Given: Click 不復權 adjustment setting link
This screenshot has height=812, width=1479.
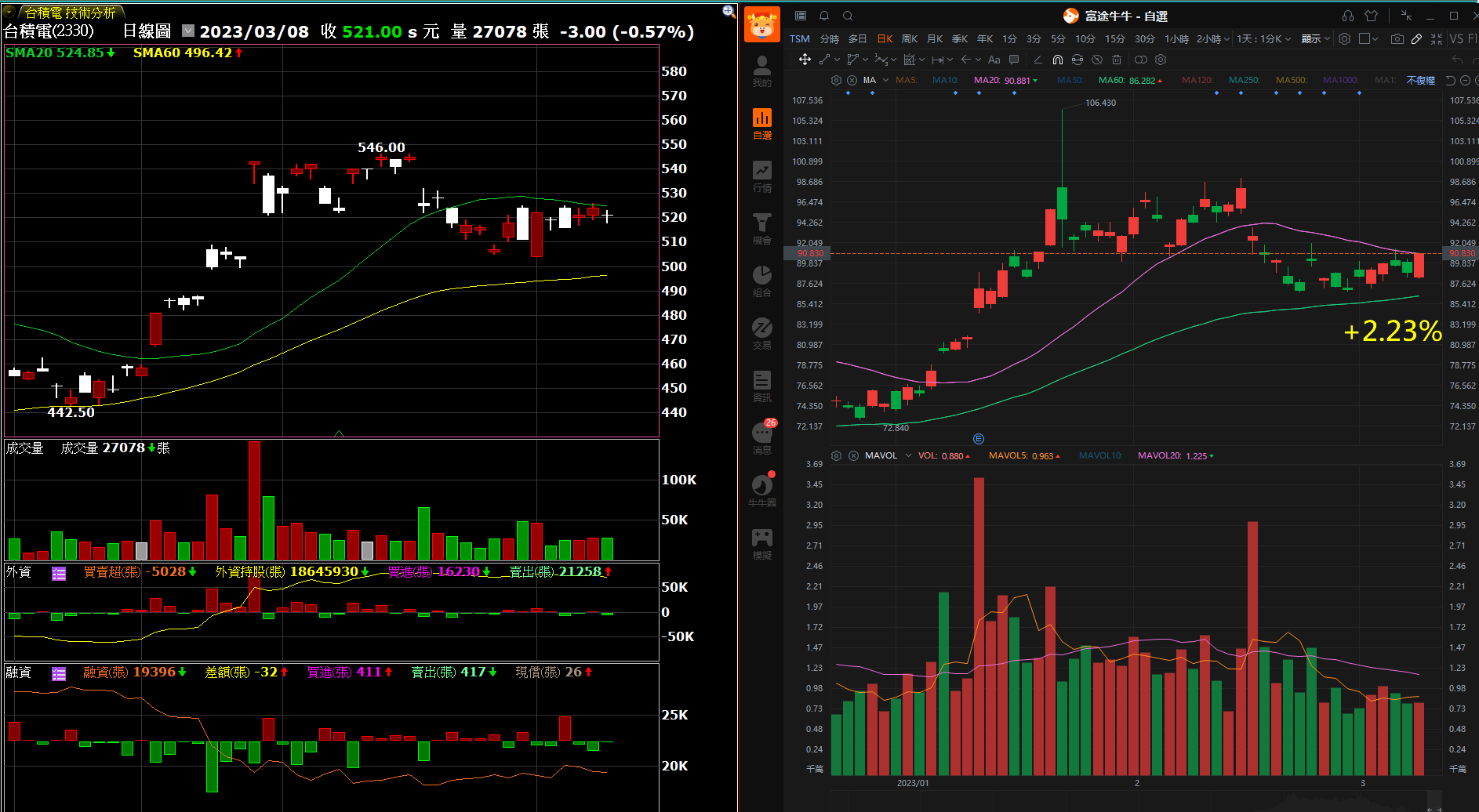Looking at the screenshot, I should pyautogui.click(x=1420, y=80).
